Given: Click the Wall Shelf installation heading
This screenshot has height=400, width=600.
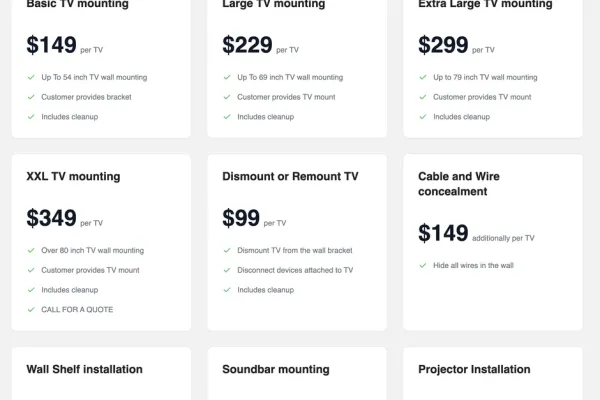Looking at the screenshot, I should tap(84, 369).
